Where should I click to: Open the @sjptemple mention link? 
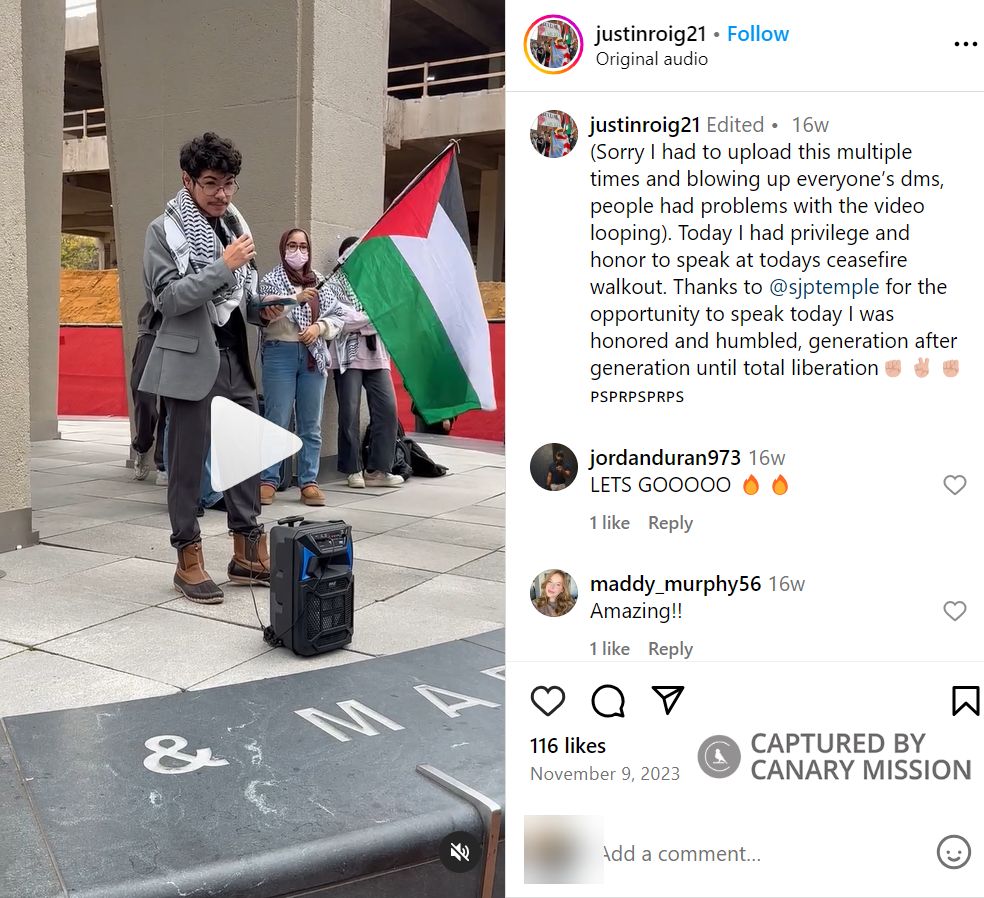tap(824, 287)
